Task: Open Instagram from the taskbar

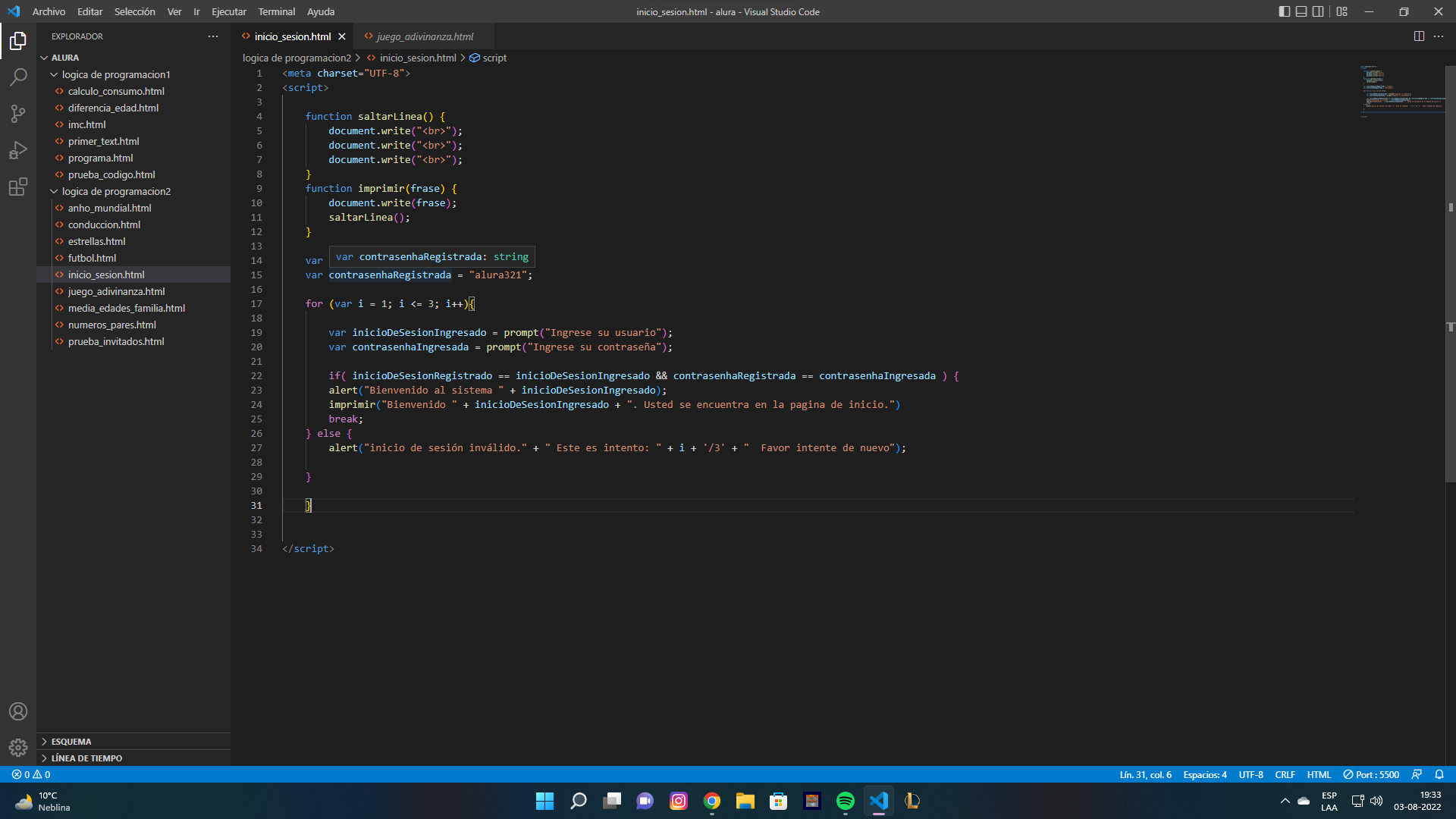Action: (678, 801)
